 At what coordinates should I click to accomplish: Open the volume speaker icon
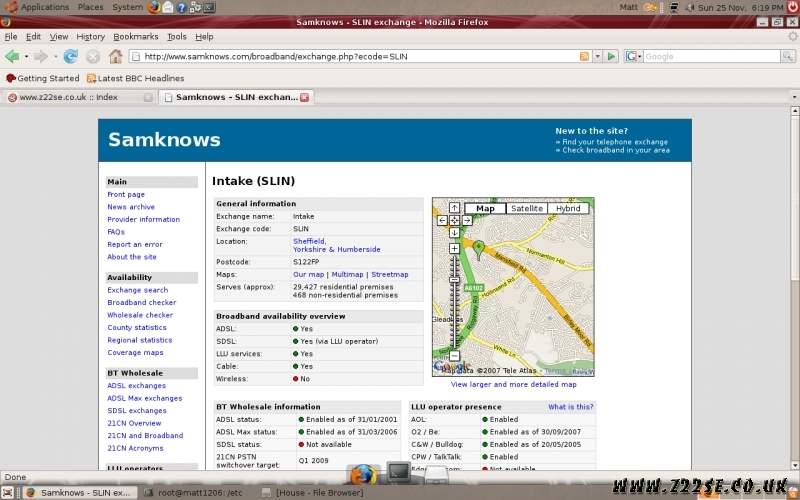point(690,7)
